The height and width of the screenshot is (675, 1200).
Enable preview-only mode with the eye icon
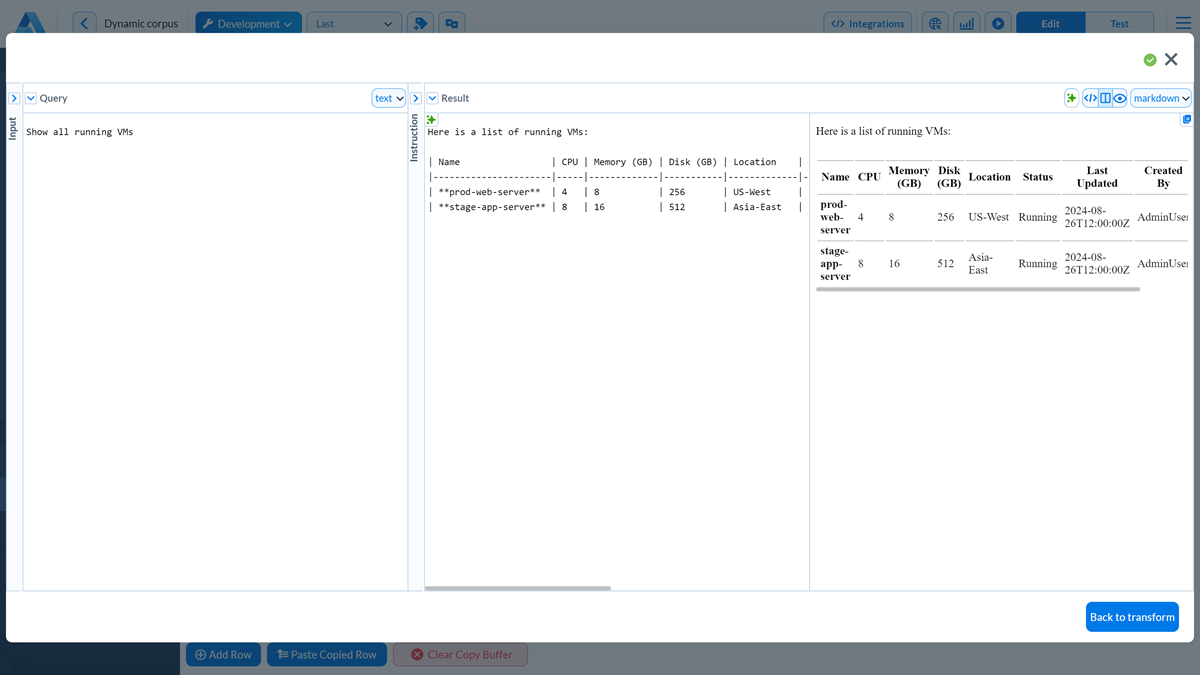(x=1120, y=98)
